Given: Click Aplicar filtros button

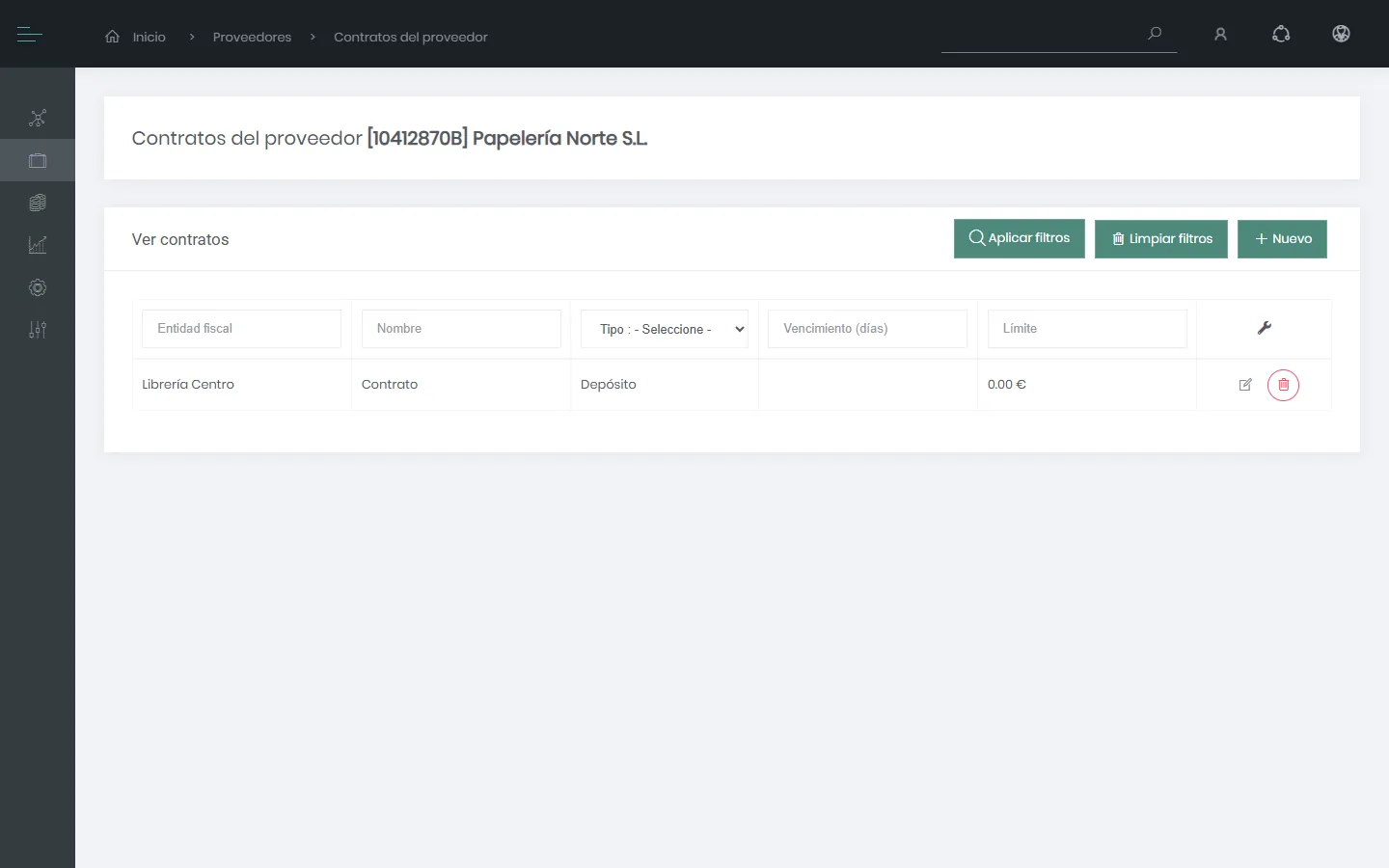Looking at the screenshot, I should pyautogui.click(x=1020, y=238).
